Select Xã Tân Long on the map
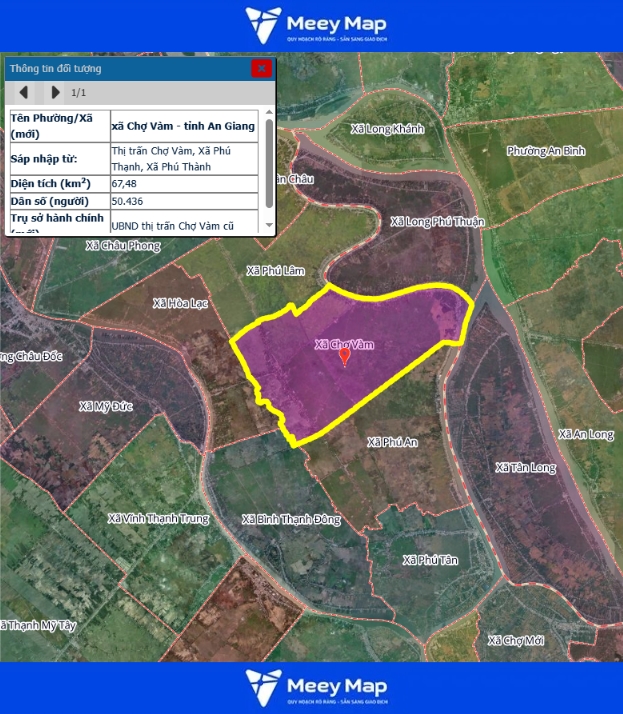 coord(525,468)
